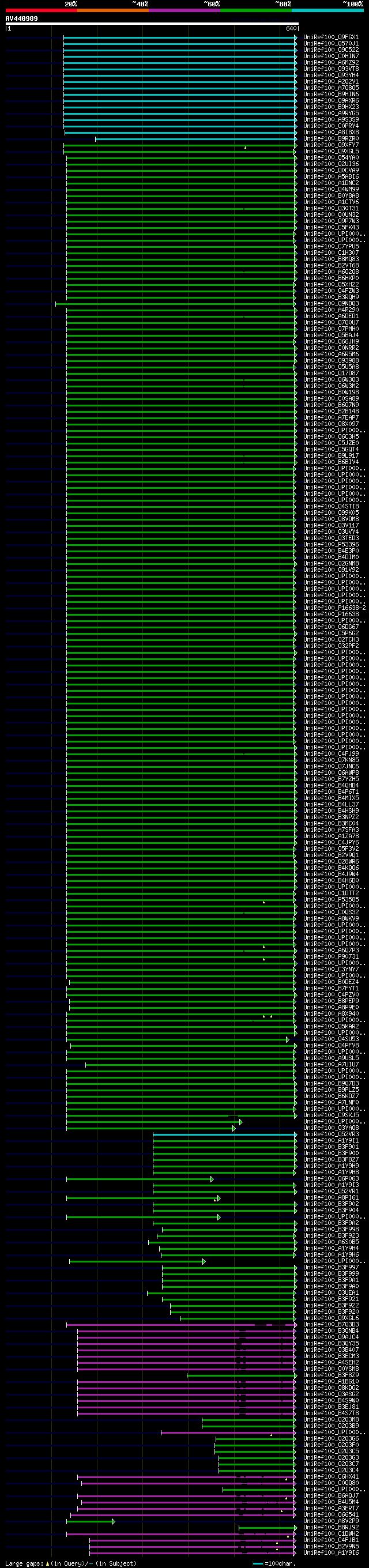Viewport: 369px width, 1568px height.
Task: Click hit label UniRef100_B3F901
Action: tap(332, 1147)
